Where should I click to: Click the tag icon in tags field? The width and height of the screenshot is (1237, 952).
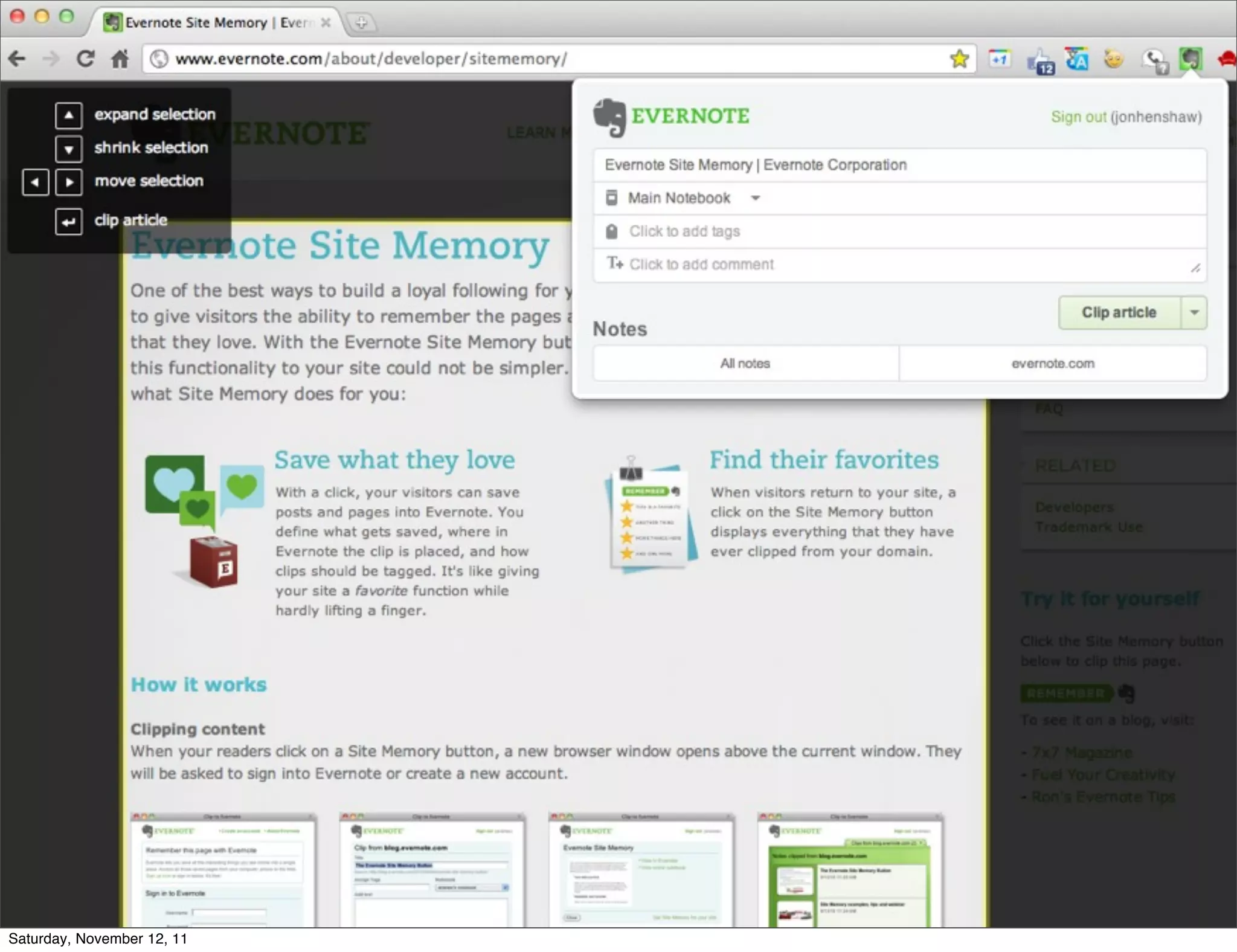click(611, 231)
